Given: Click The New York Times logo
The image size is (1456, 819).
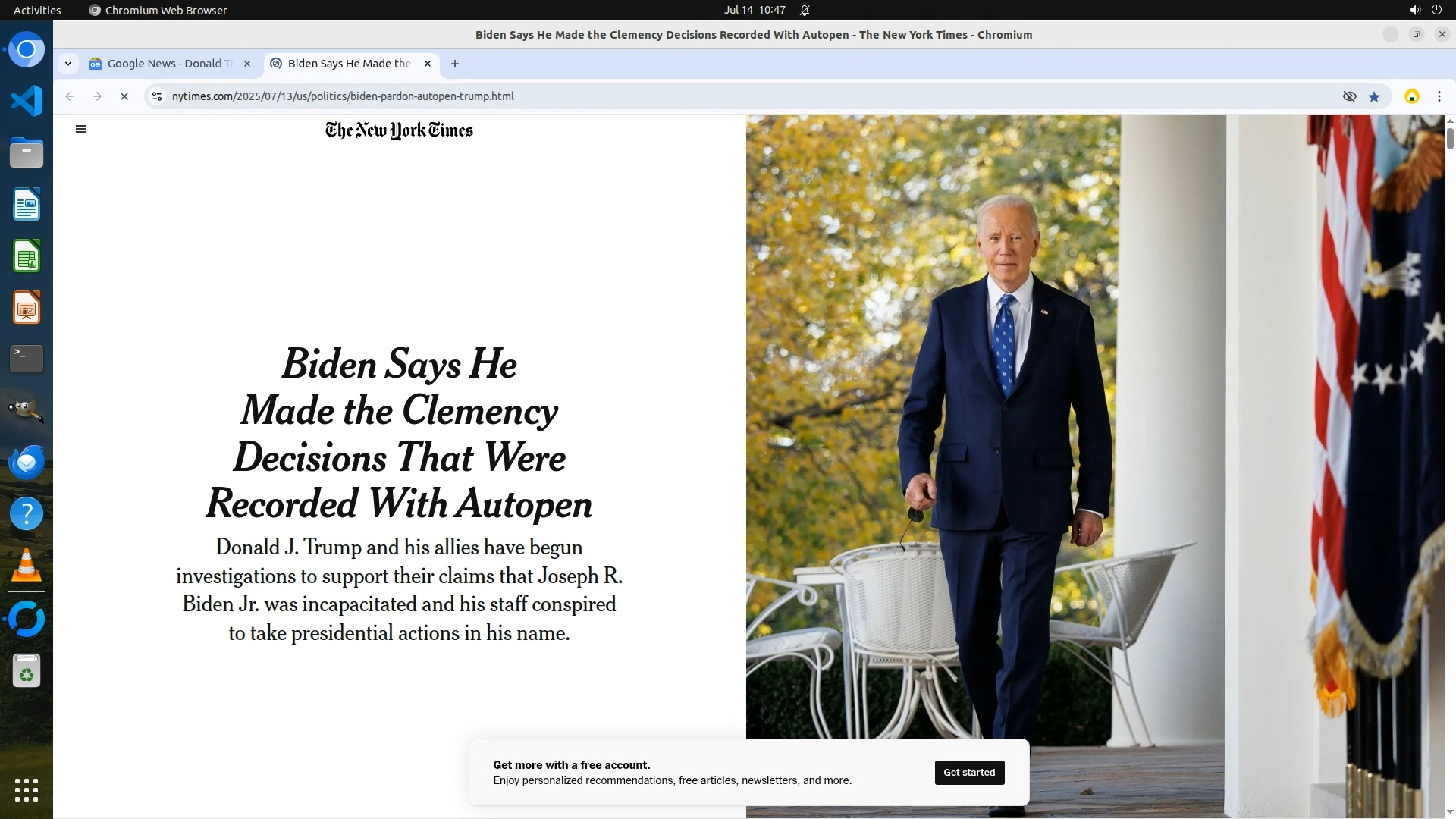Looking at the screenshot, I should pyautogui.click(x=399, y=130).
